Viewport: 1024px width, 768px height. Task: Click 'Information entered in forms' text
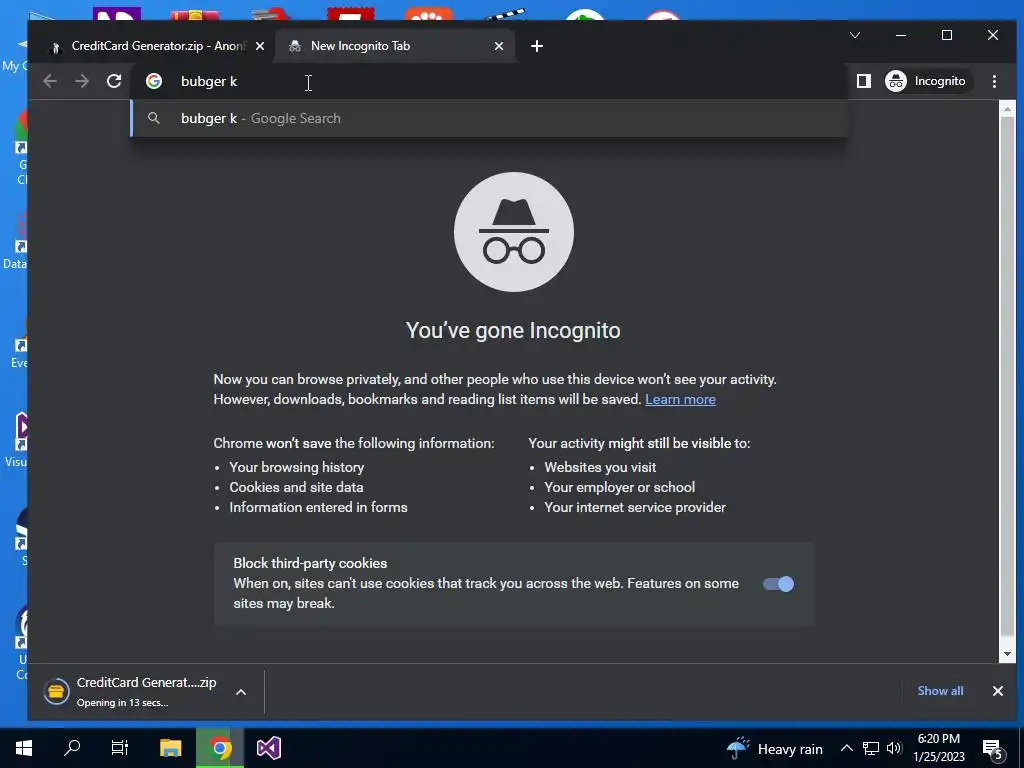point(319,507)
